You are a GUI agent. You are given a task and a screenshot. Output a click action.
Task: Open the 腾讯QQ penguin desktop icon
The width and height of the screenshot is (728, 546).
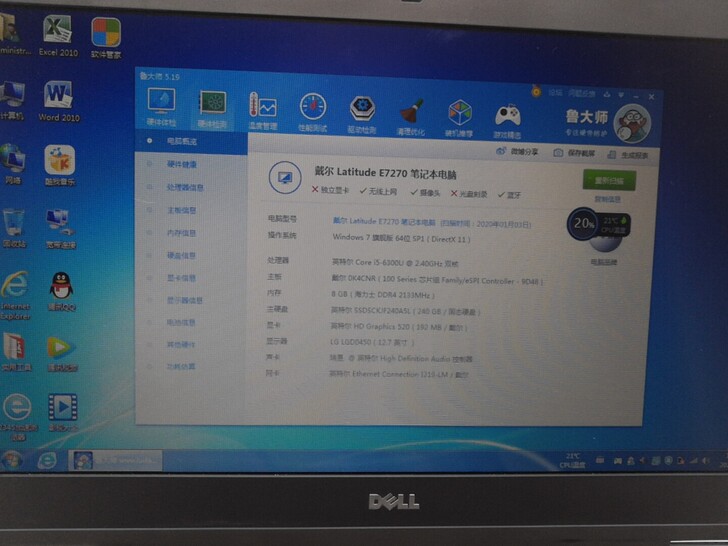click(61, 292)
